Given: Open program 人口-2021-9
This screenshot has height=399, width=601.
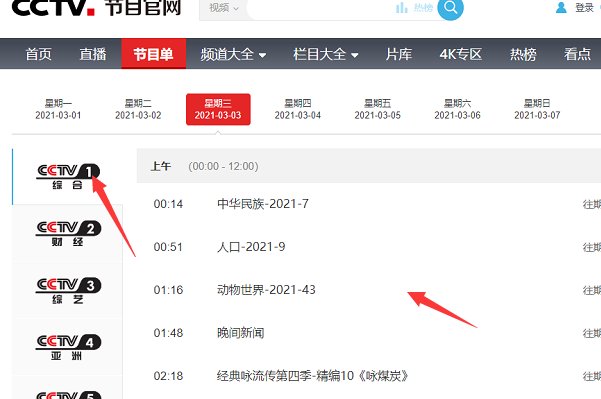Looking at the screenshot, I should tap(251, 246).
